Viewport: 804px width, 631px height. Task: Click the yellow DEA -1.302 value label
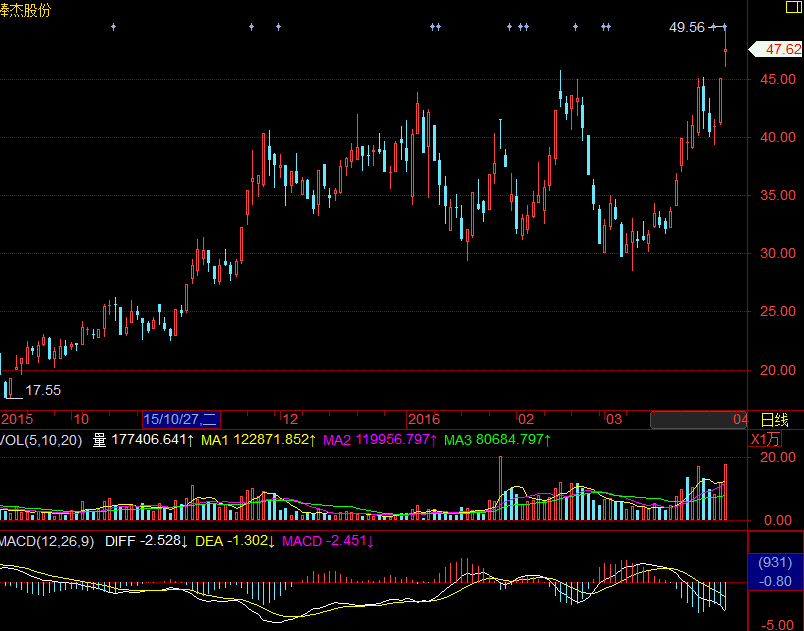234,541
